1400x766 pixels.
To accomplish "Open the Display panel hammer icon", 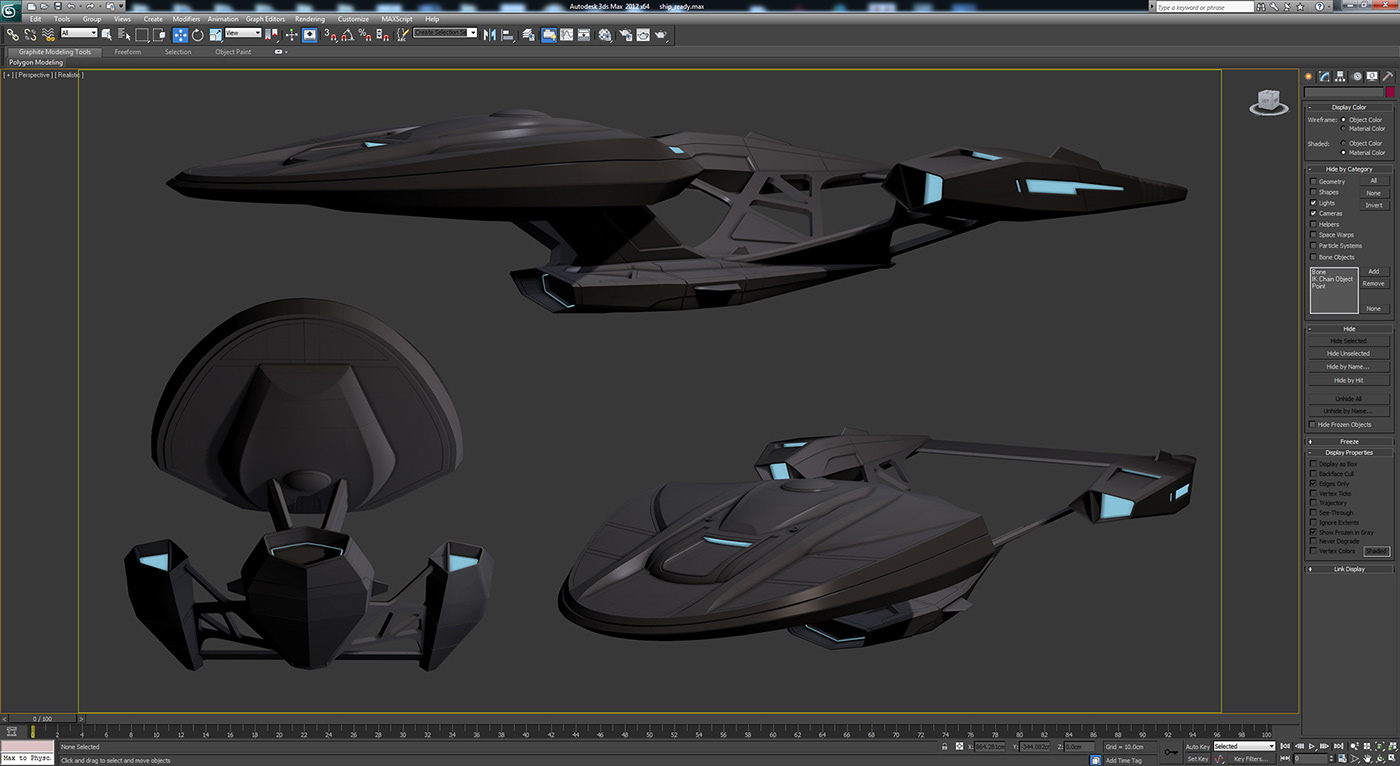I will (x=1388, y=75).
